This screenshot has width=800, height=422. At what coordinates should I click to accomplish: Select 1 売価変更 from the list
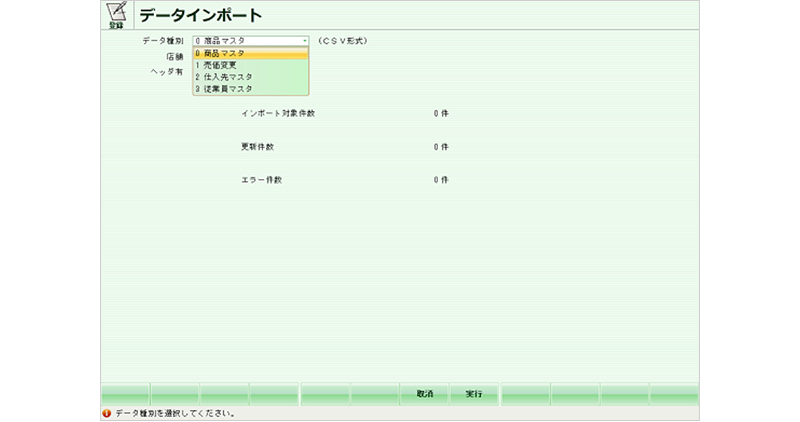251,65
